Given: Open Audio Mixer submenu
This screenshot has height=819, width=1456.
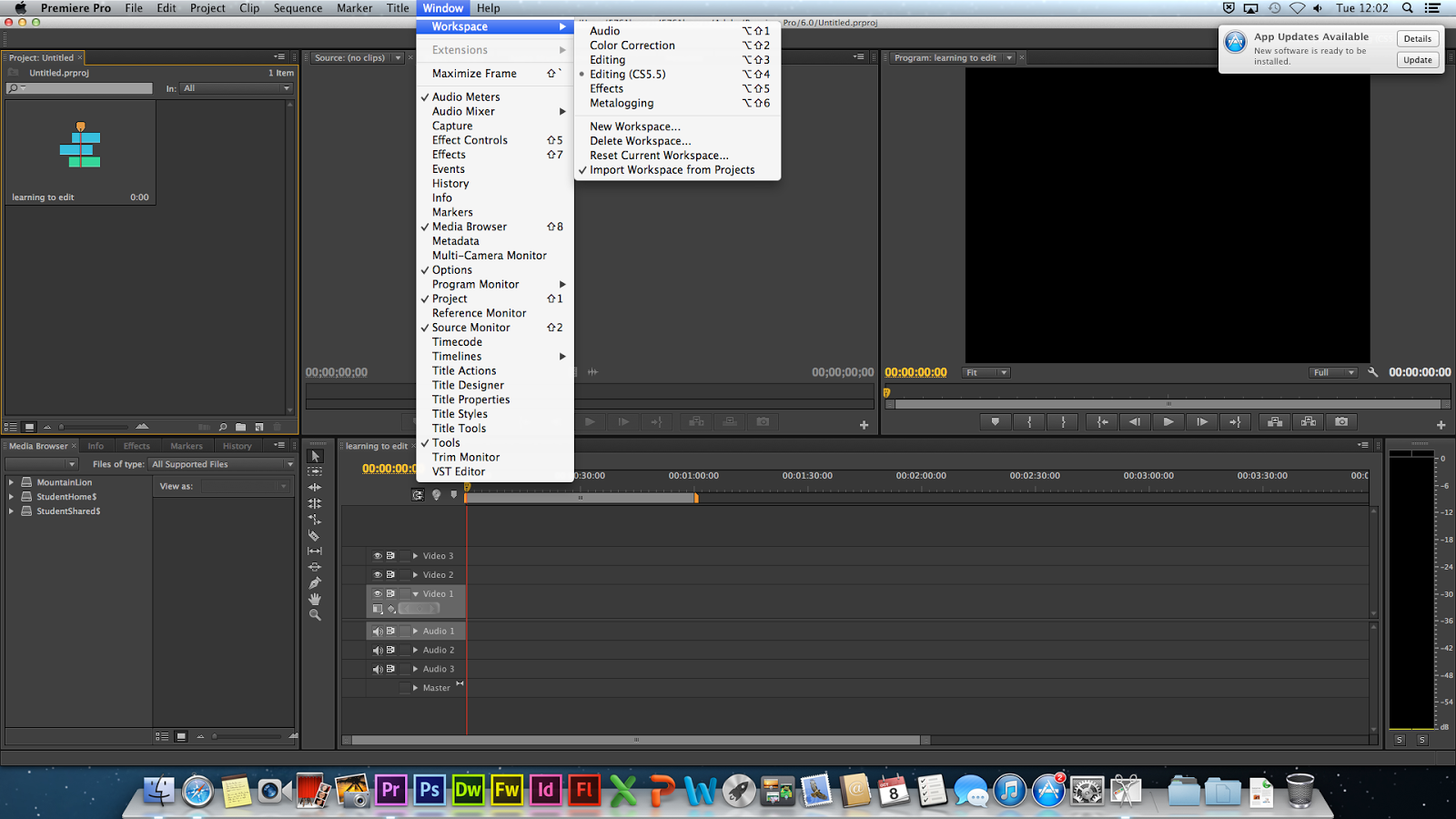Looking at the screenshot, I should coord(495,112).
